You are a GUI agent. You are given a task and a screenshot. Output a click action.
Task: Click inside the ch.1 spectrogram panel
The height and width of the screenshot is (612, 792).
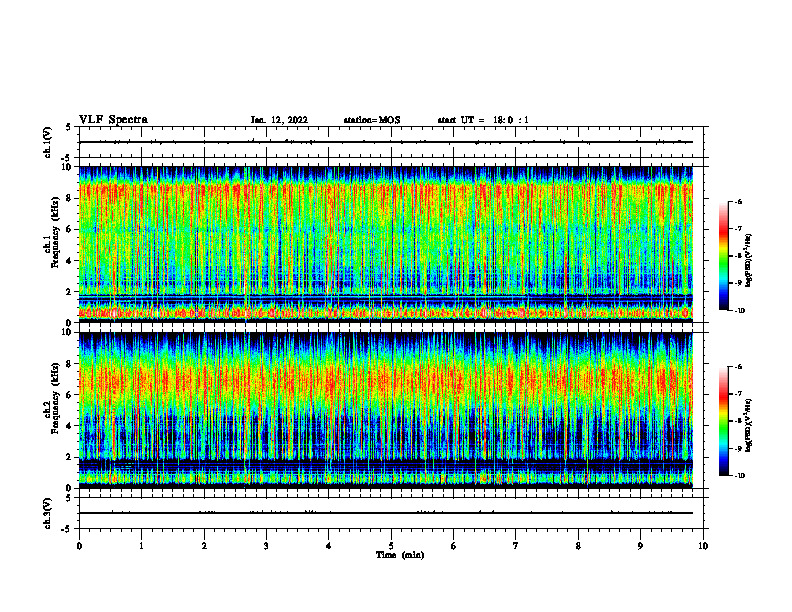pyautogui.click(x=386, y=244)
